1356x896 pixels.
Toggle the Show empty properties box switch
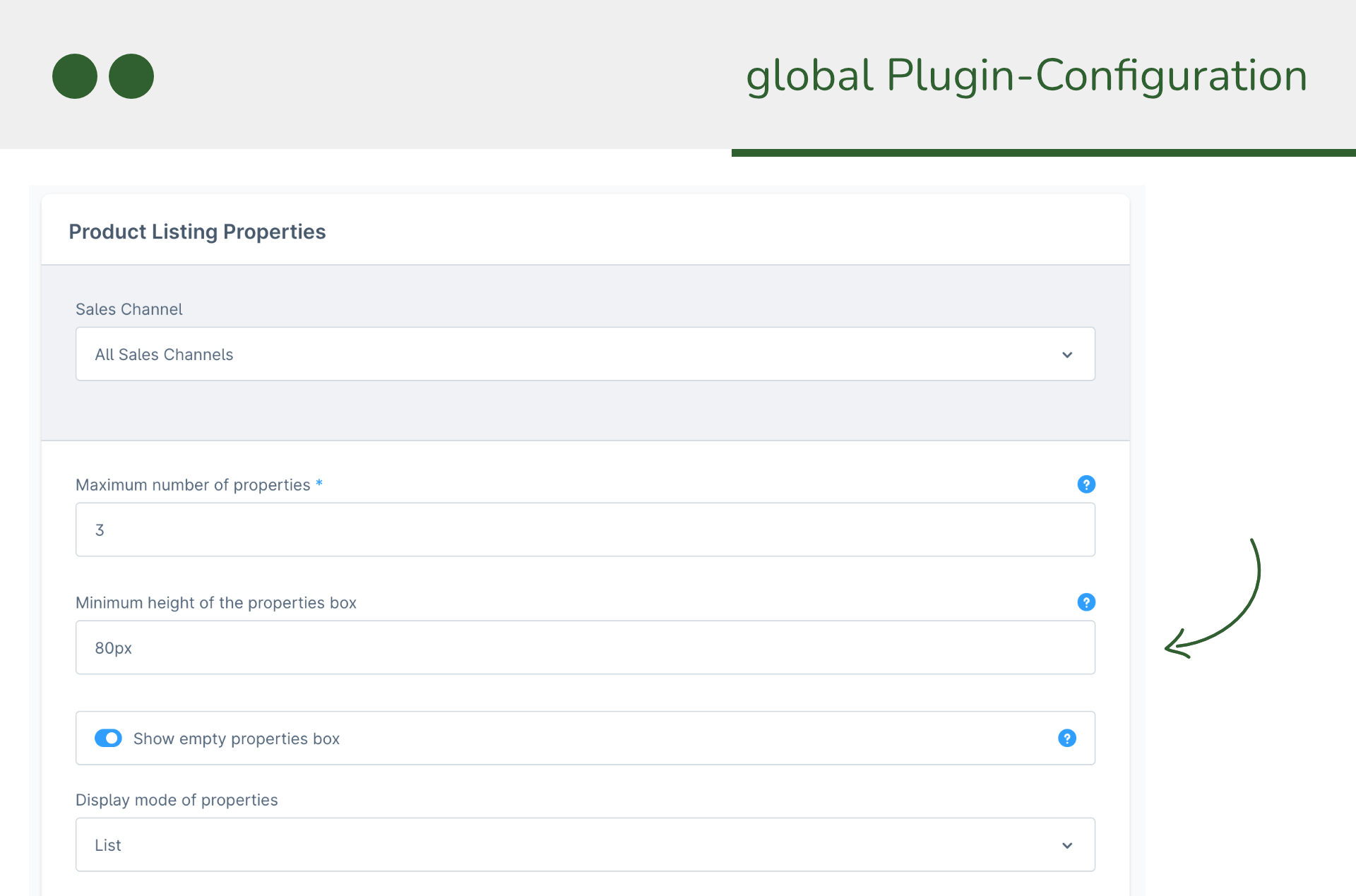[x=108, y=738]
